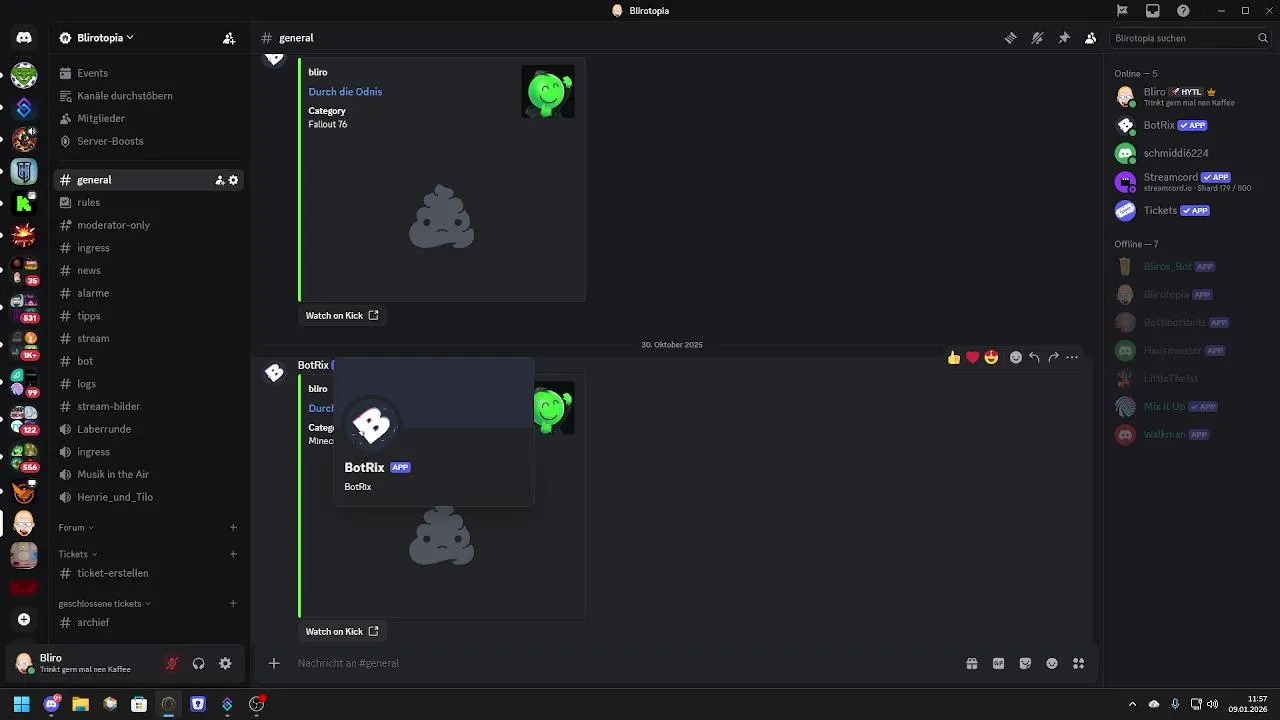The height and width of the screenshot is (720, 1280).
Task: Collapse the Forum category
Action: (x=76, y=527)
